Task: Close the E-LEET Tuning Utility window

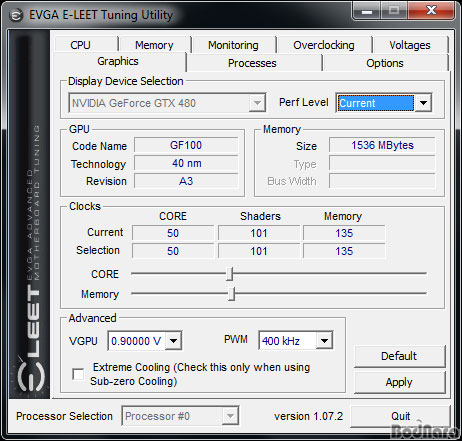Action: (431, 11)
